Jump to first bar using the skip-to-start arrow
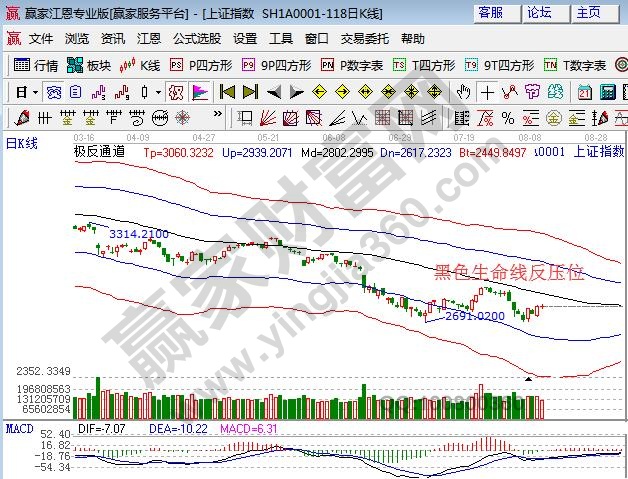 click(x=227, y=92)
